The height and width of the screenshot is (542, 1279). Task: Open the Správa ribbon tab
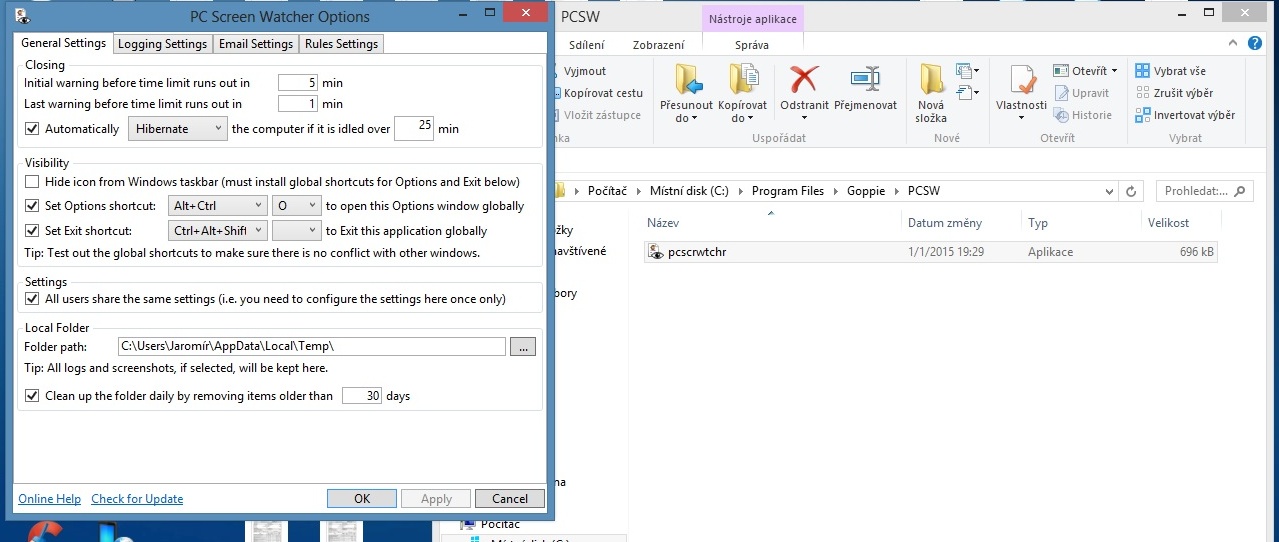[x=752, y=45]
